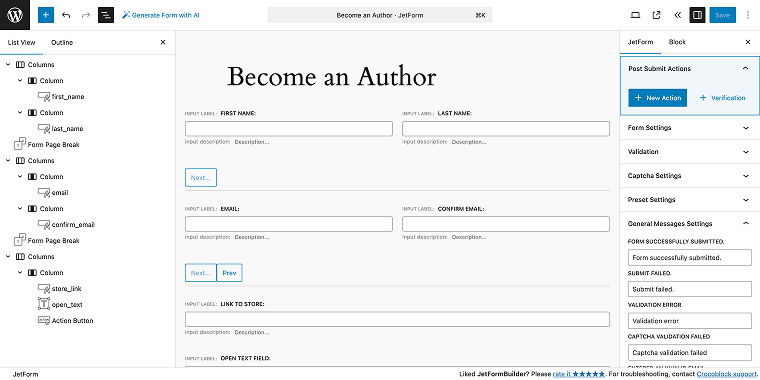This screenshot has width=760, height=380.
Task: Select first_name field icon in list
Action: point(44,96)
